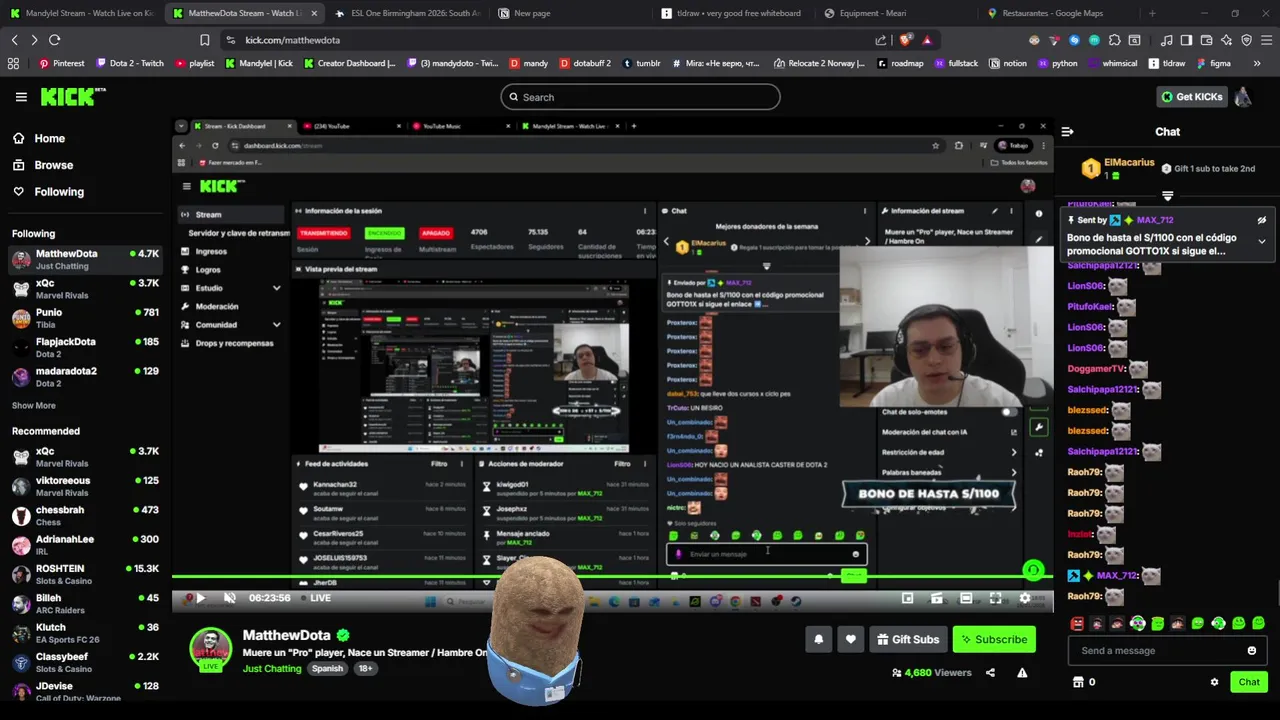Collapse the chat panel
This screenshot has height=720, width=1280.
[x=1067, y=132]
